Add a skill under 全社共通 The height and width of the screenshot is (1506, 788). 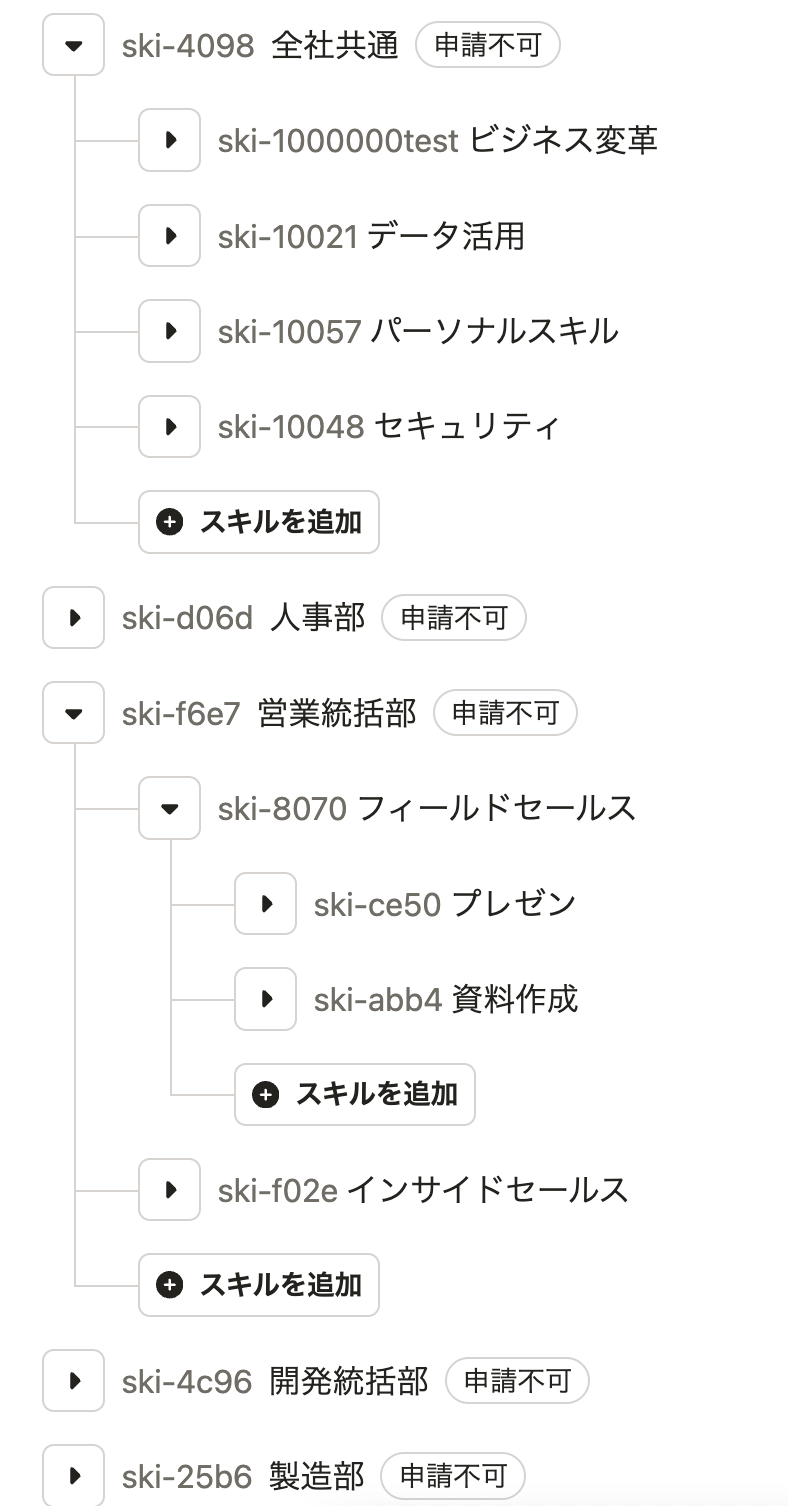(259, 522)
